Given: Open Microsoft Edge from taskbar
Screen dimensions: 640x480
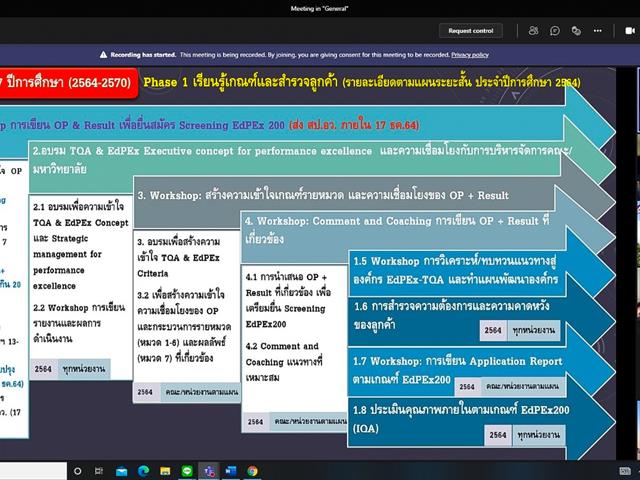Looking at the screenshot, I should pos(143,471).
